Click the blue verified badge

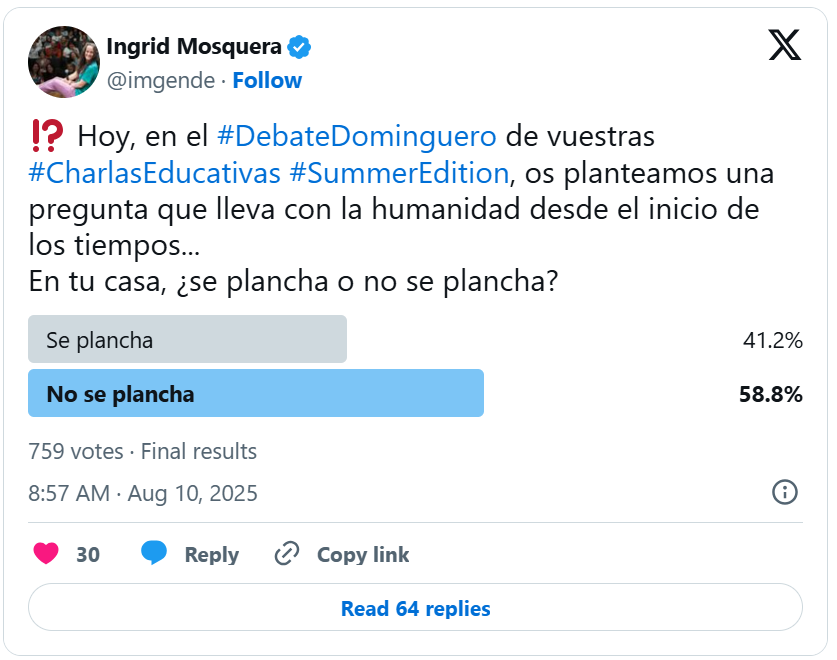pos(300,46)
